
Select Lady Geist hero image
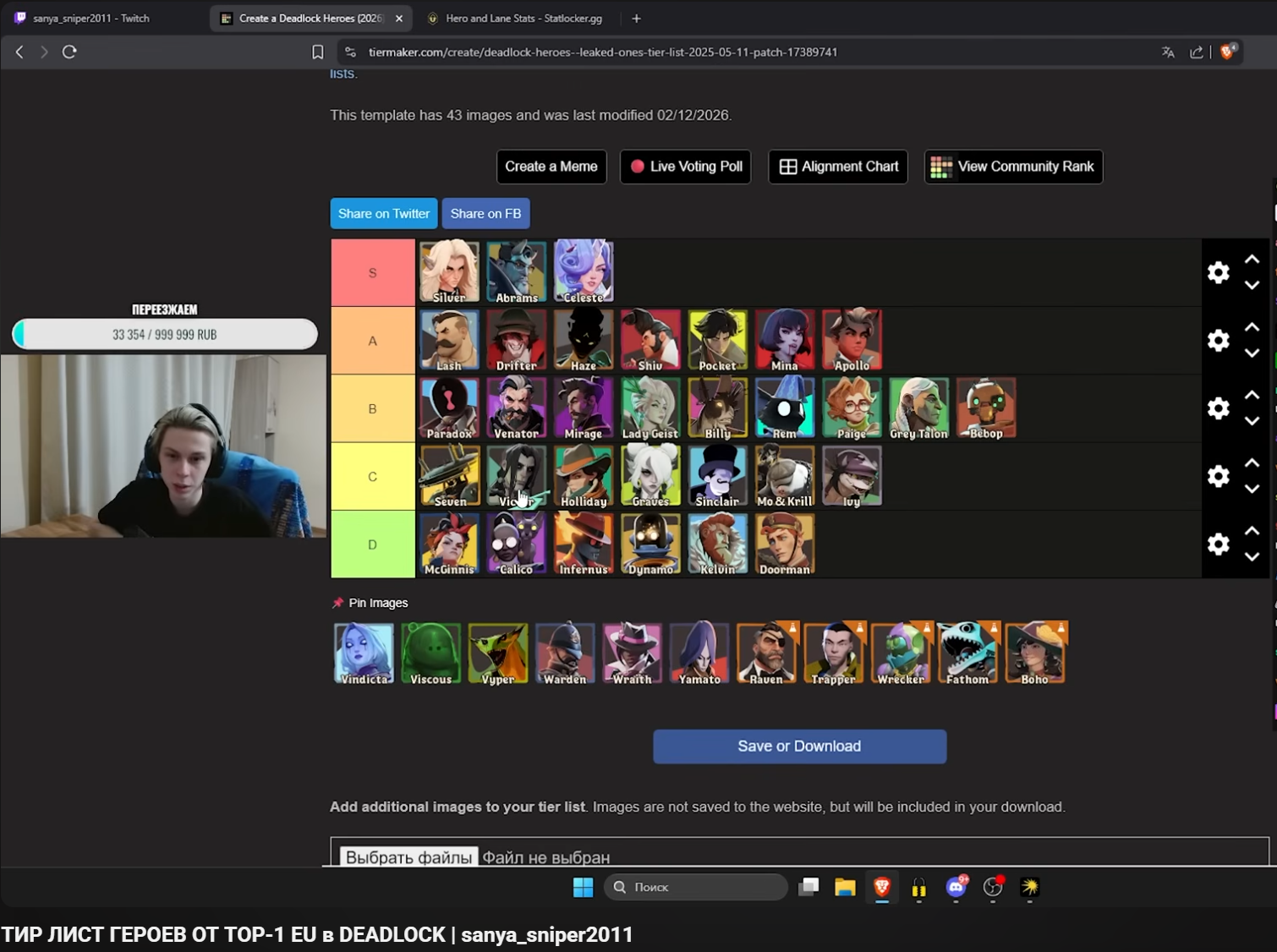point(650,408)
